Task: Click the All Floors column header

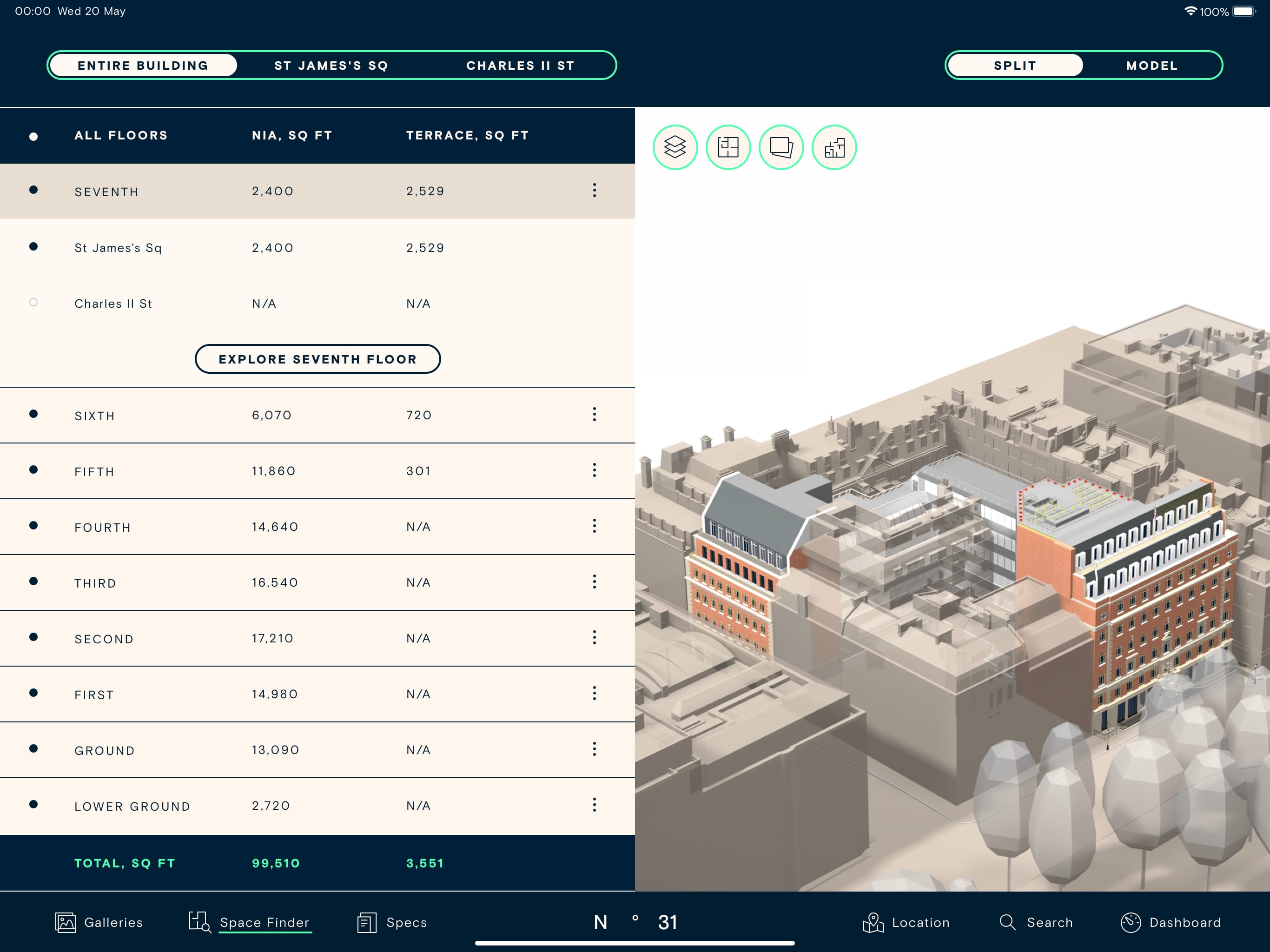Action: click(x=120, y=136)
